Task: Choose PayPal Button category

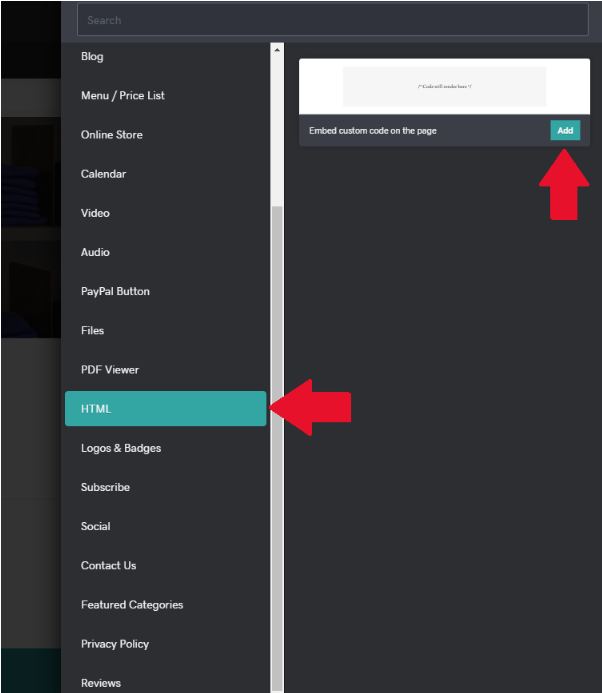Action: point(115,291)
